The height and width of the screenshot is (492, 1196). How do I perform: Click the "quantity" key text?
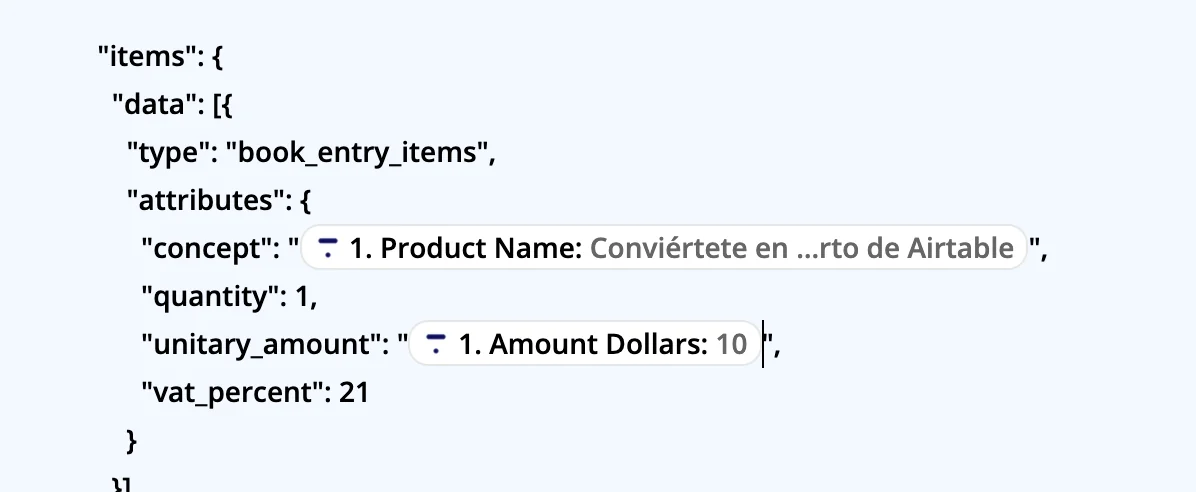click(x=213, y=297)
